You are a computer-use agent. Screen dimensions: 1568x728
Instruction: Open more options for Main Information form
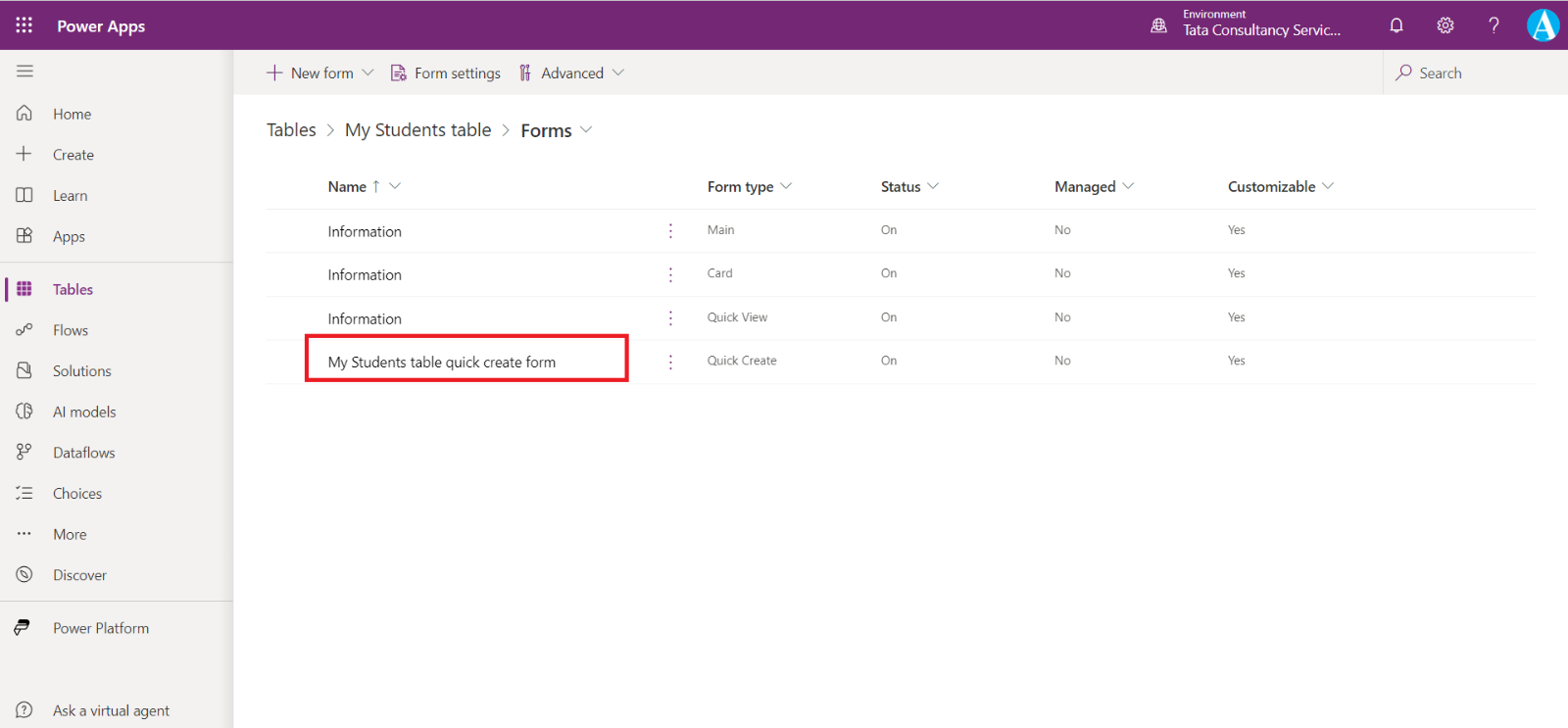pyautogui.click(x=670, y=231)
